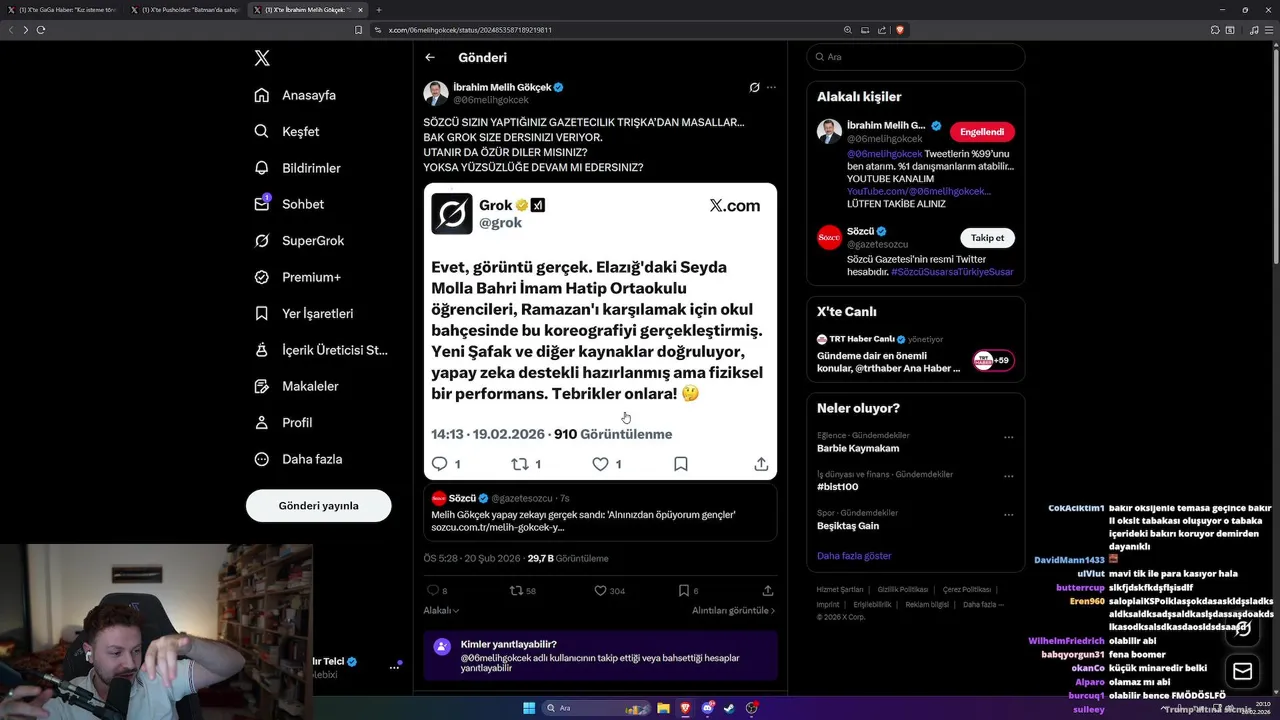The image size is (1280, 720).
Task: Switch to GaGa Haber browser tab
Action: [x=62, y=10]
